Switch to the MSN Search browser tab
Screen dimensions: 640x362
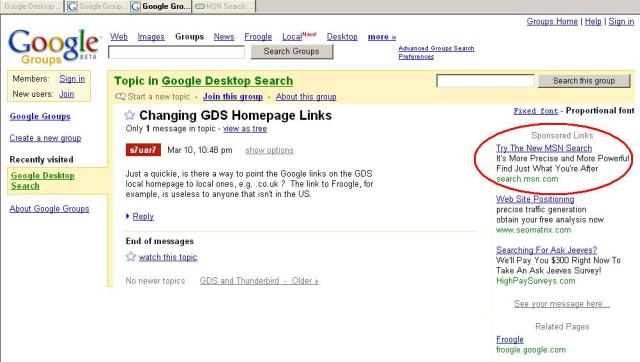click(x=224, y=6)
